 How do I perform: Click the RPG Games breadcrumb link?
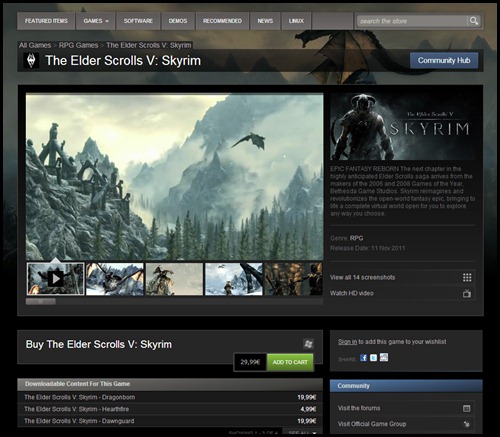click(x=79, y=45)
